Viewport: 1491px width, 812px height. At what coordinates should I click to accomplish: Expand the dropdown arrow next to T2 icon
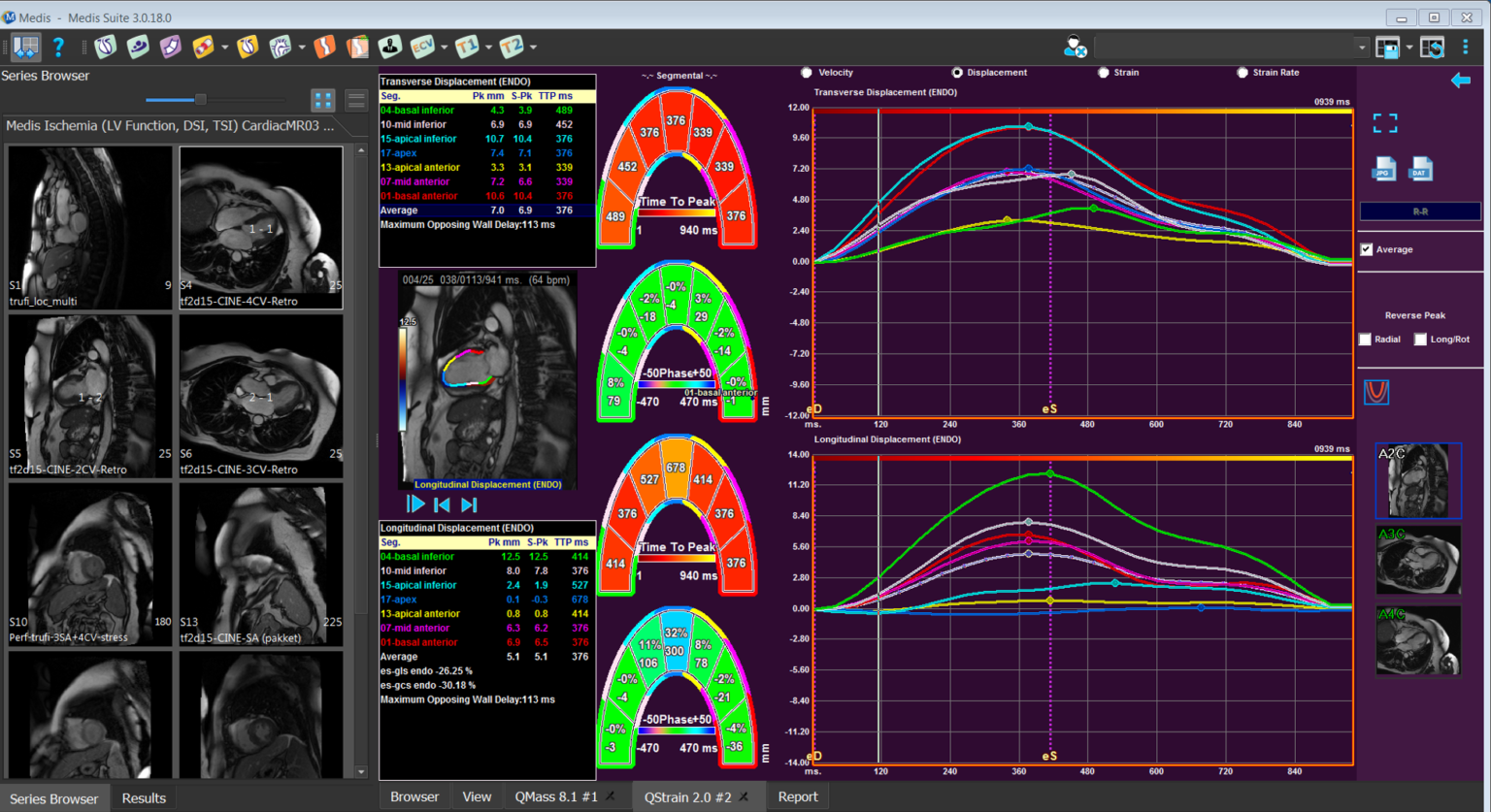click(533, 47)
